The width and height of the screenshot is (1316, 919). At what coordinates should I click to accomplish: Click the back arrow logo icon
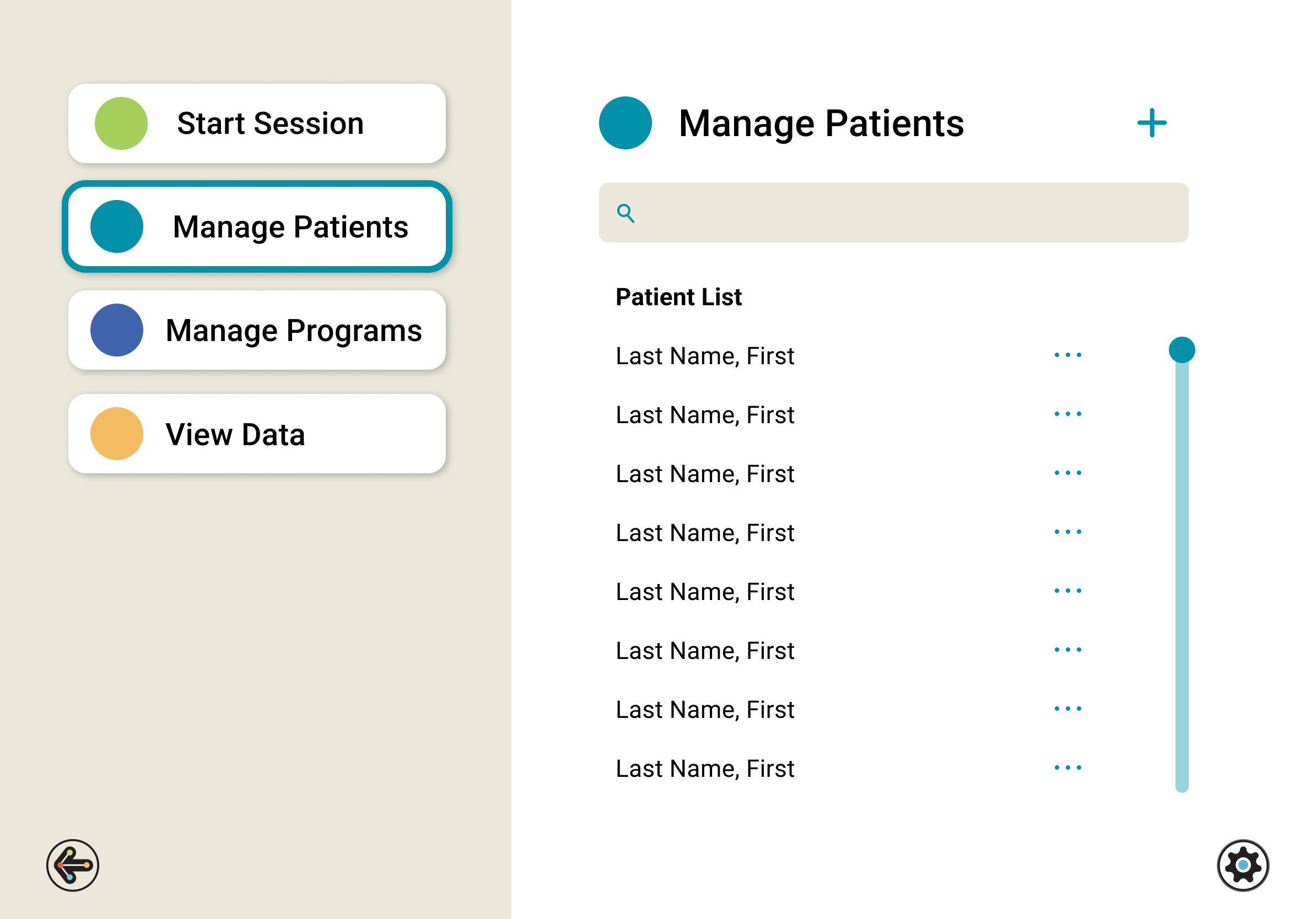[73, 865]
